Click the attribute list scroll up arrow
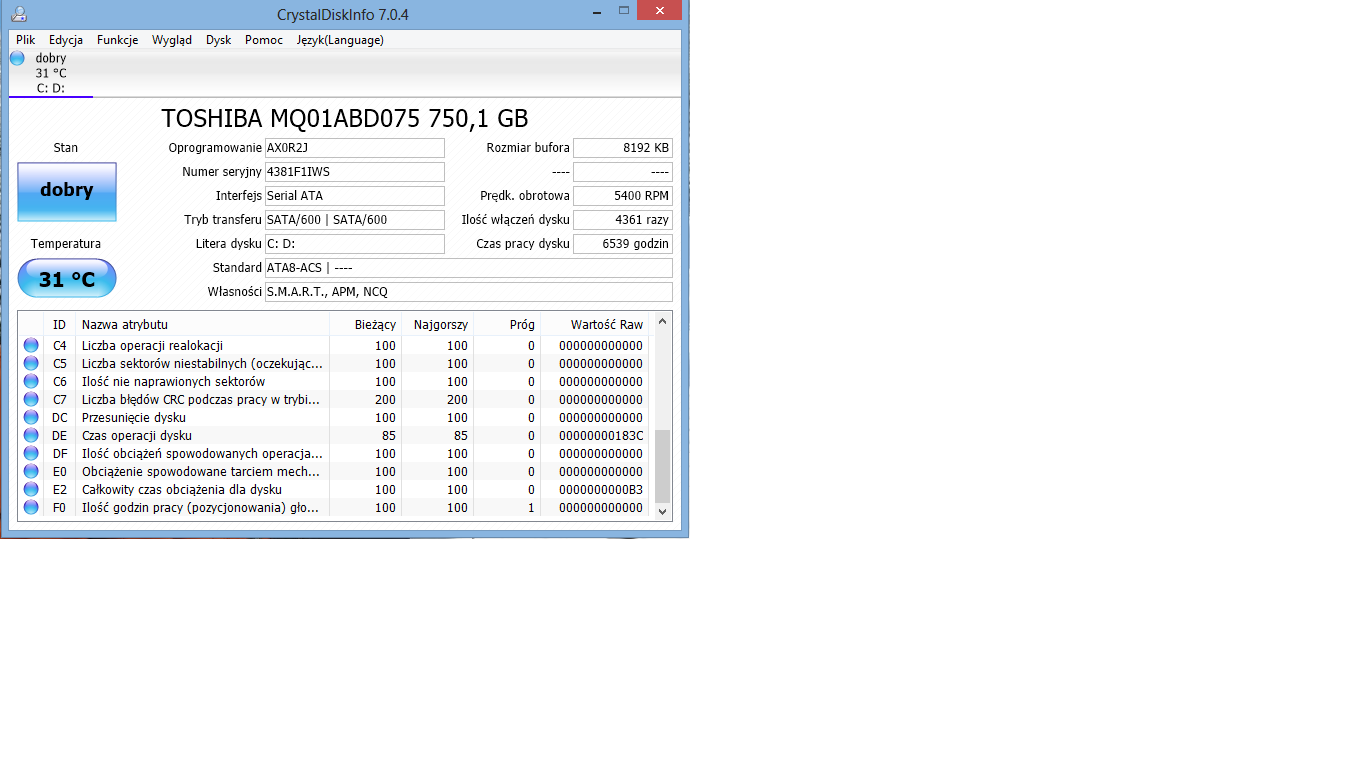The width and height of the screenshot is (1366, 768). 661,323
